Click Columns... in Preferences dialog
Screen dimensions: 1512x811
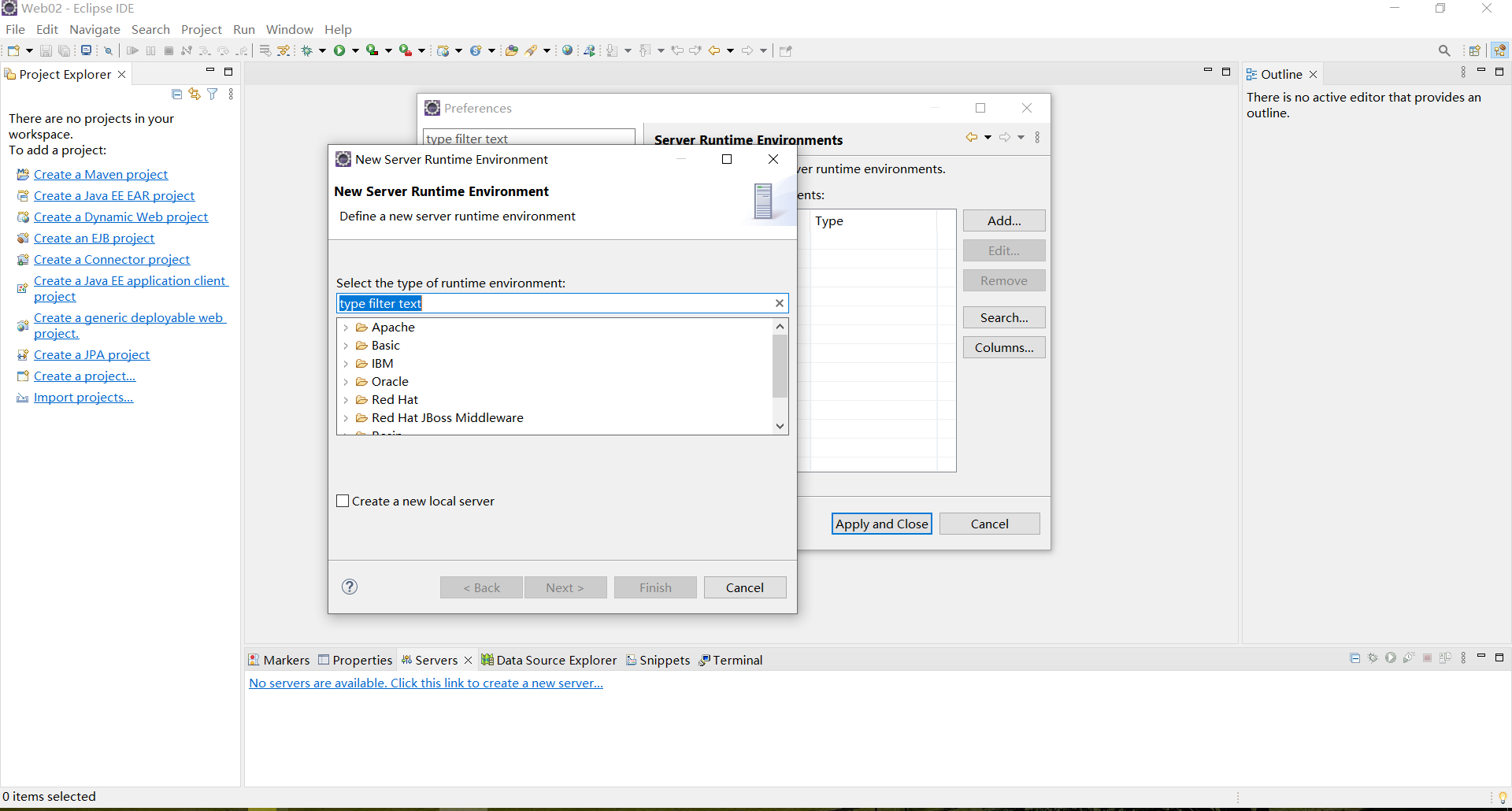coord(1004,347)
